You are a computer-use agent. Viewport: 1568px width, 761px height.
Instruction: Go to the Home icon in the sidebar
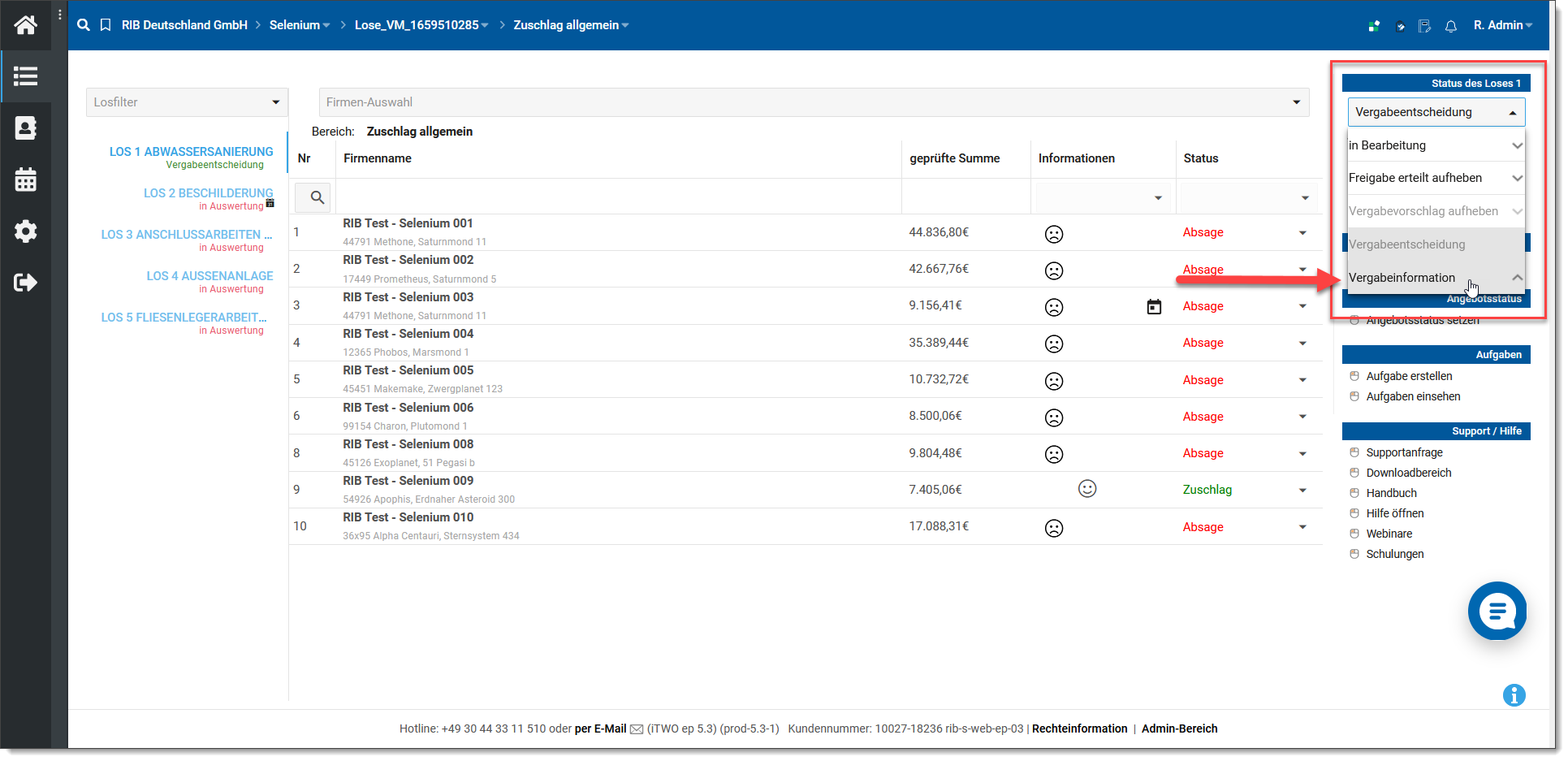(x=25, y=25)
